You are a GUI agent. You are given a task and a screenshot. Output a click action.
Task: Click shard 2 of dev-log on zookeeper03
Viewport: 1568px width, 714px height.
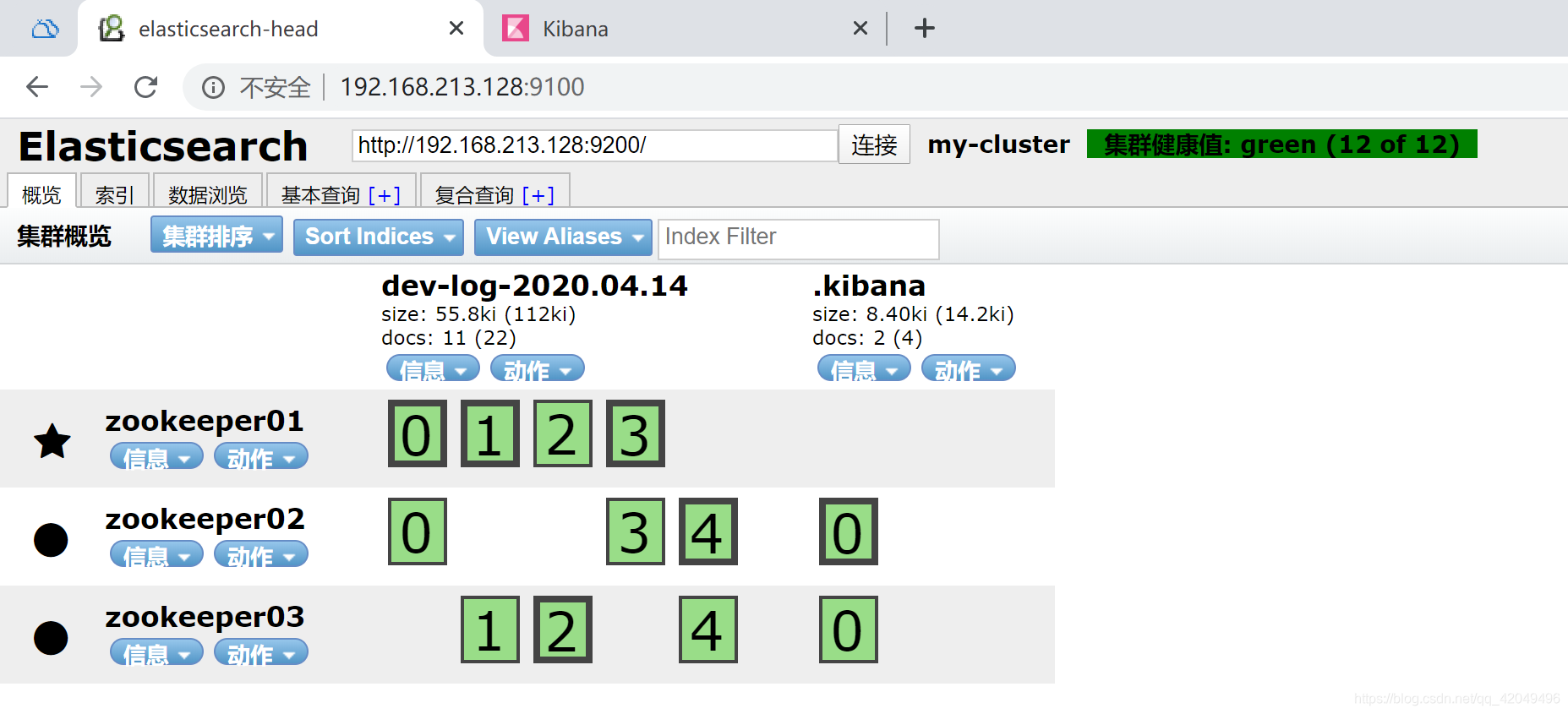point(563,630)
